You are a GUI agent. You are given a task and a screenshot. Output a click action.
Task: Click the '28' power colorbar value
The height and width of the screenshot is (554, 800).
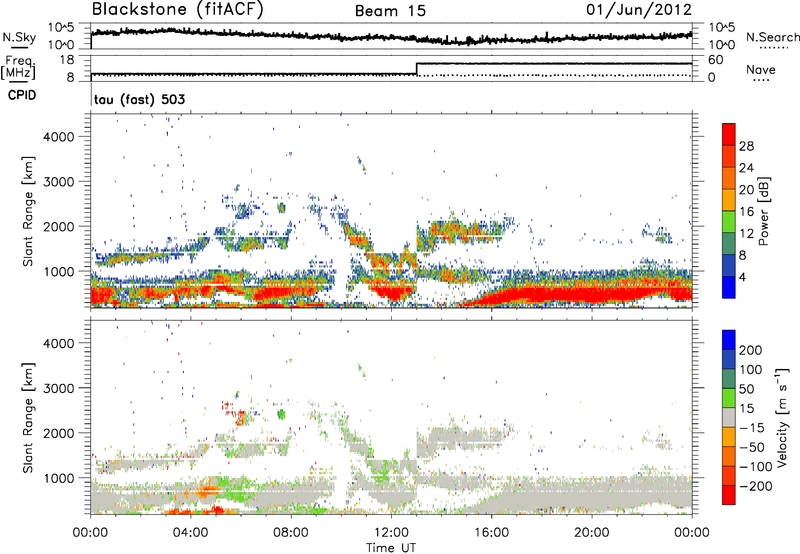(746, 146)
